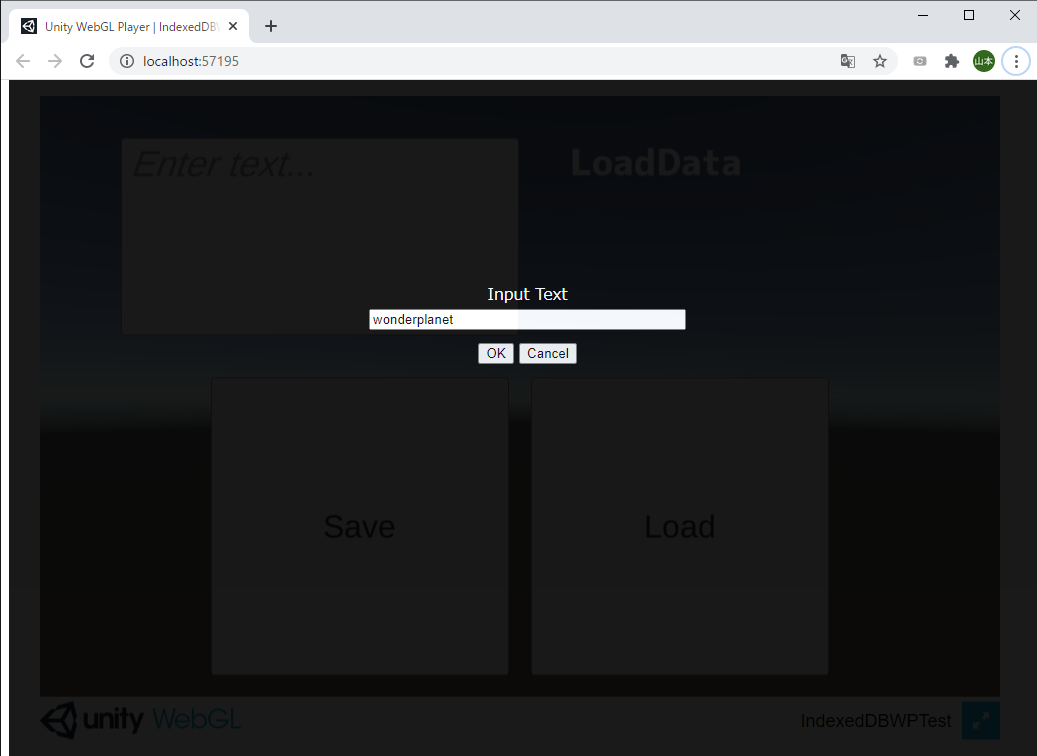Navigate back with the browser arrow
The height and width of the screenshot is (756, 1037).
(x=22, y=61)
